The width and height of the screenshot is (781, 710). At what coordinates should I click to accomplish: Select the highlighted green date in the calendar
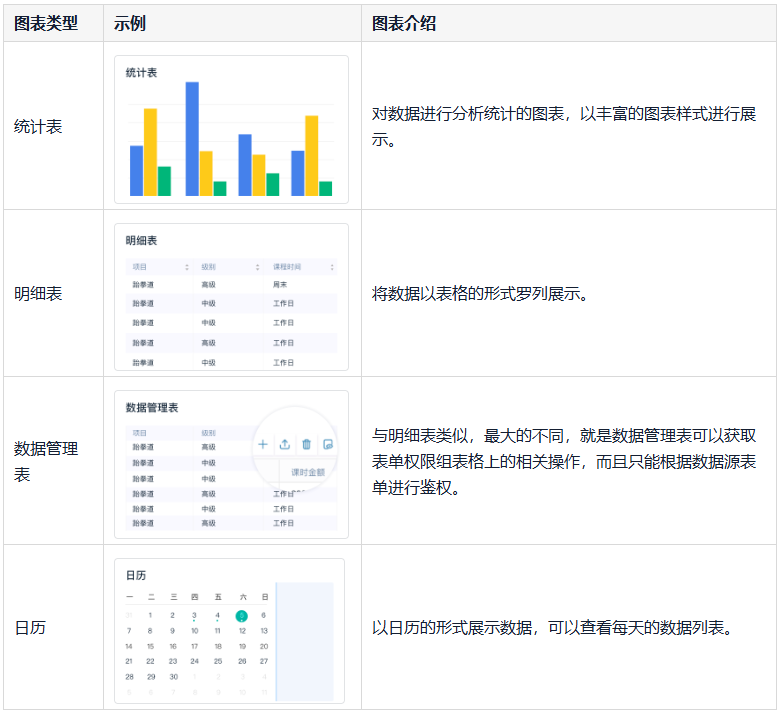(241, 616)
